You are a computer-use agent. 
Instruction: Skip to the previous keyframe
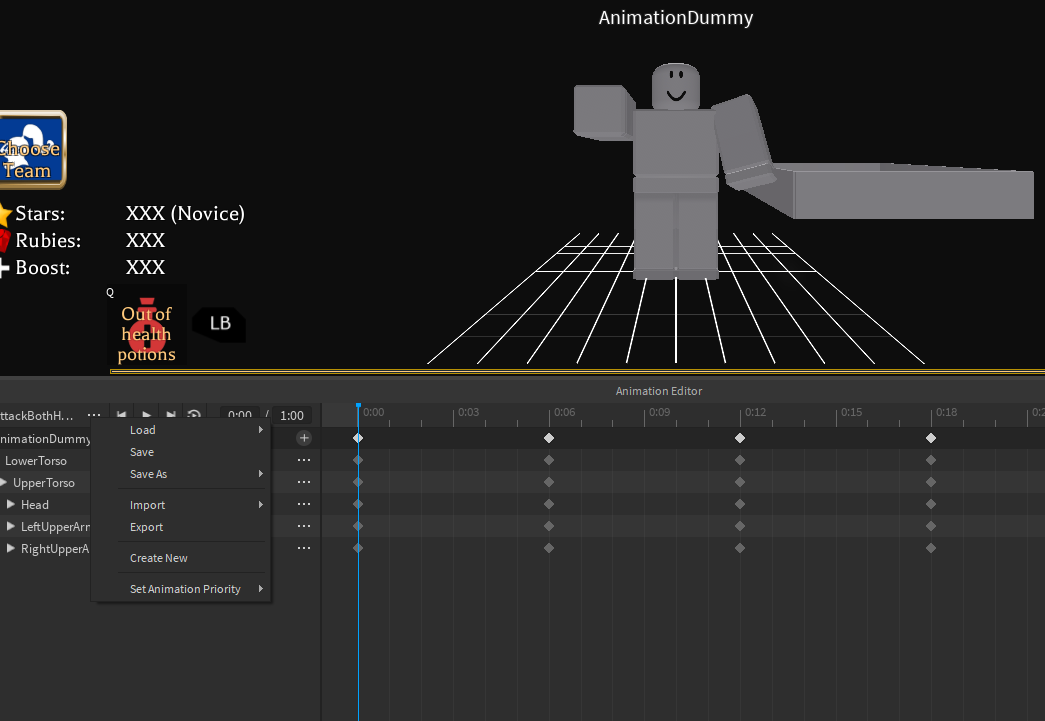coord(121,415)
